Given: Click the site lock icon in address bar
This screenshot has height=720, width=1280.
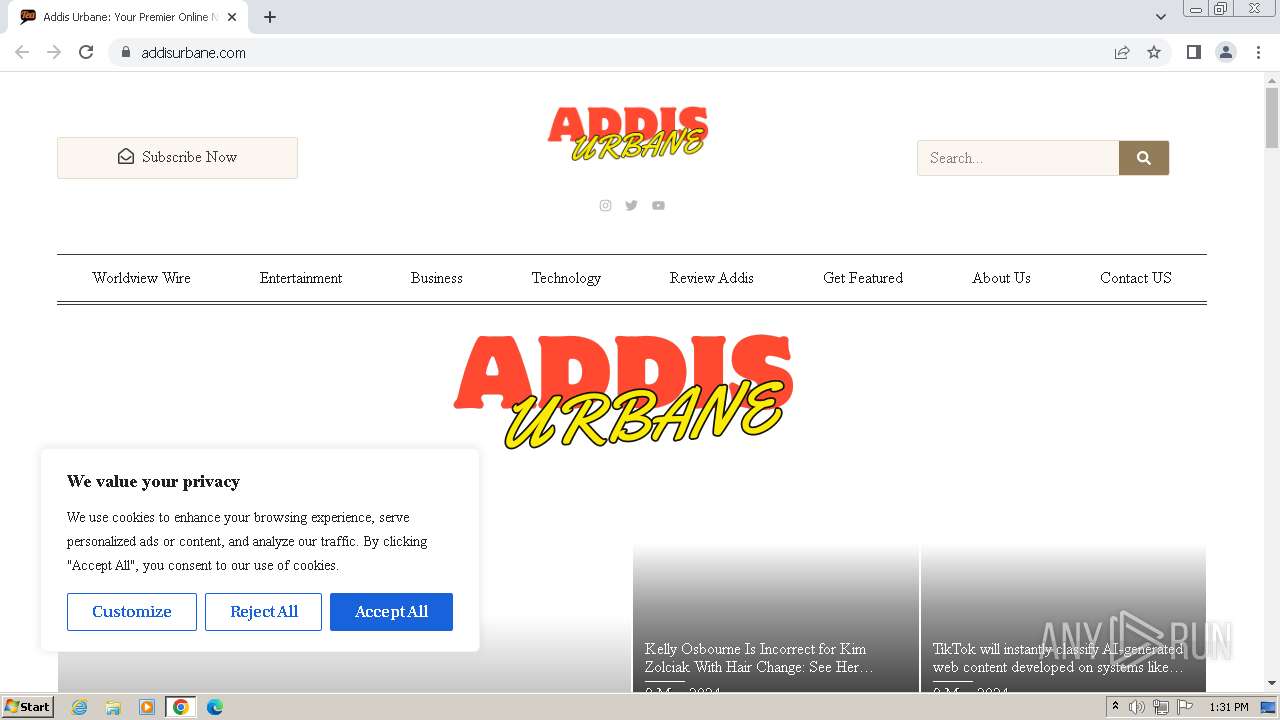Looking at the screenshot, I should (x=126, y=52).
